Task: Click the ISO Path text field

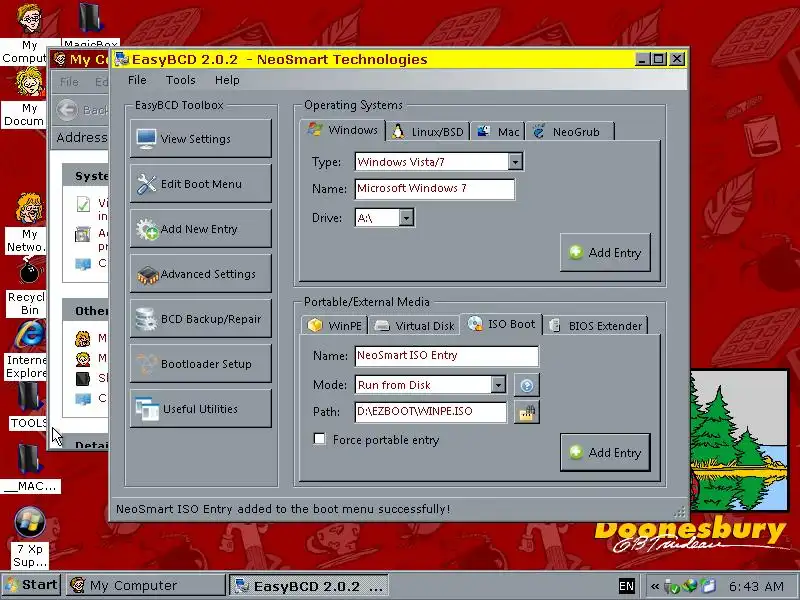Action: click(431, 411)
